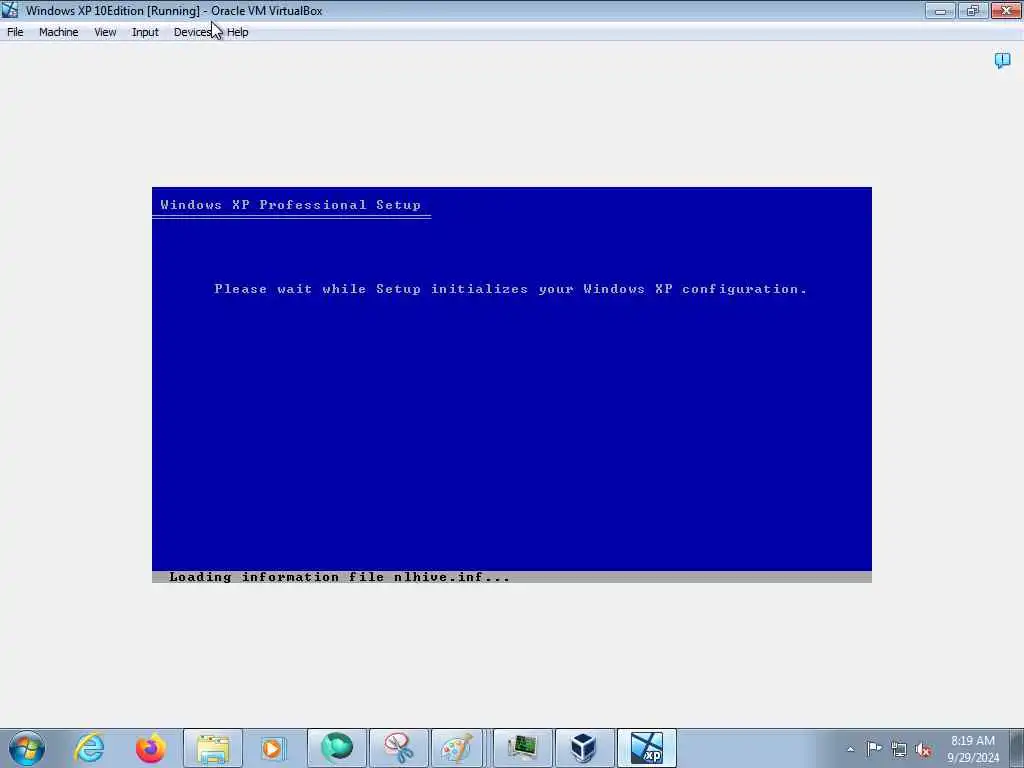This screenshot has height=768, width=1024.
Task: Open Windows Explorer folder icon in taskbar
Action: 213,748
